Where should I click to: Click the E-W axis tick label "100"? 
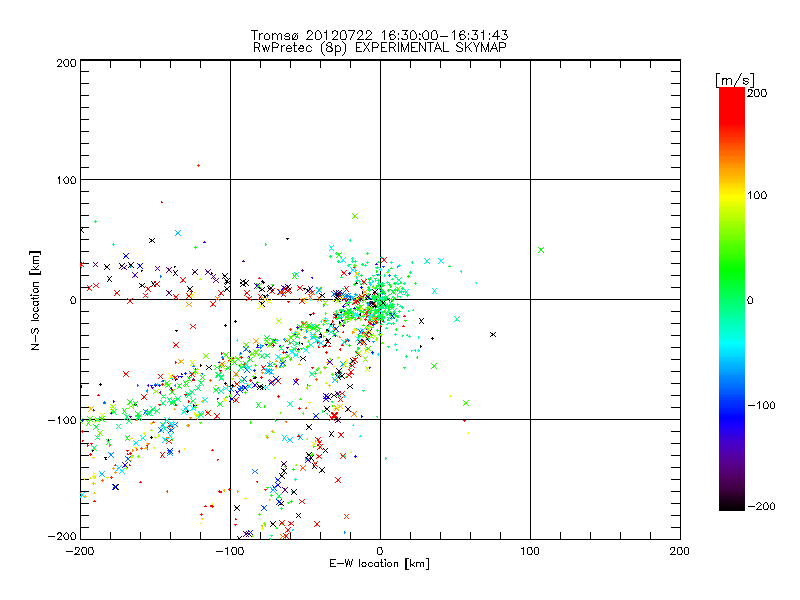[x=530, y=551]
